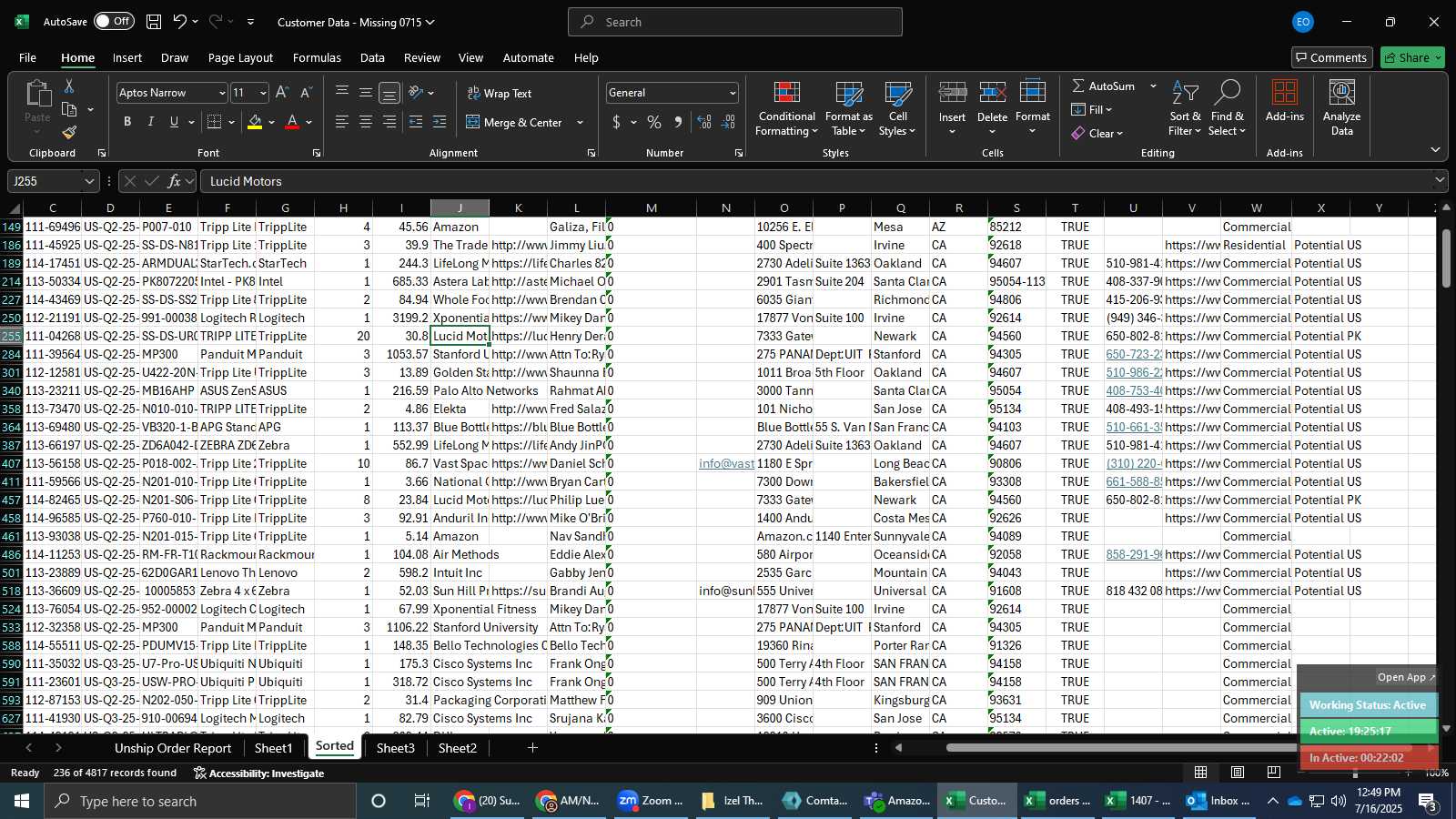
Task: Switch to Data ribbon tab
Action: click(x=372, y=57)
